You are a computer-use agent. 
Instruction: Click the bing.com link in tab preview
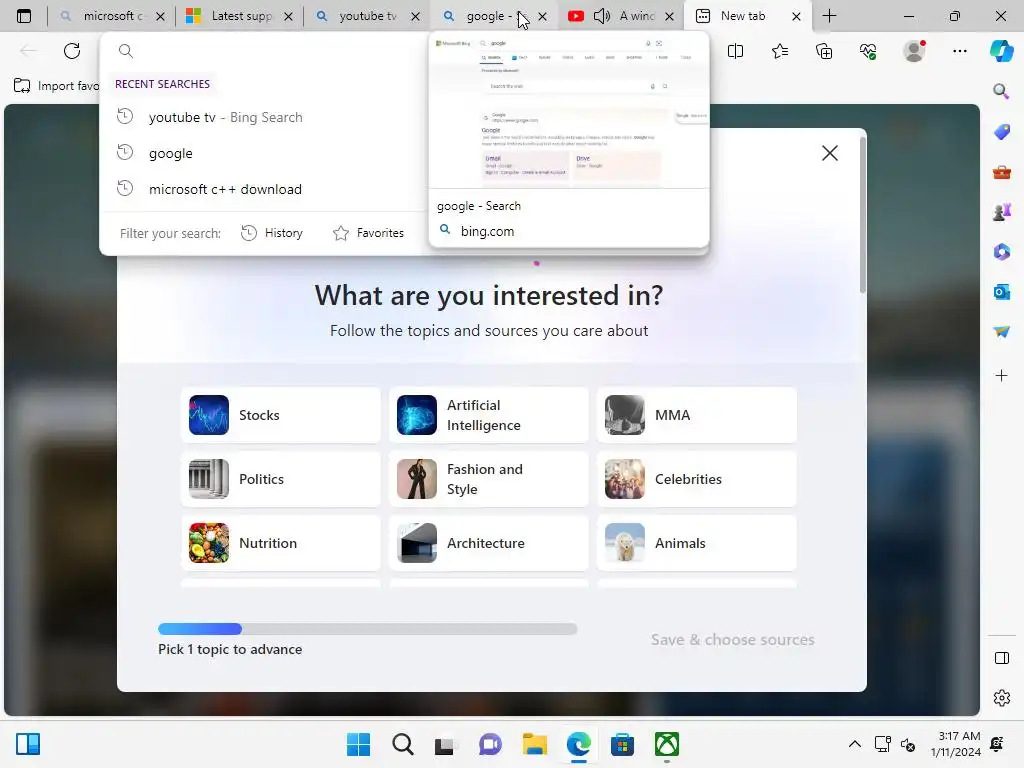487,231
